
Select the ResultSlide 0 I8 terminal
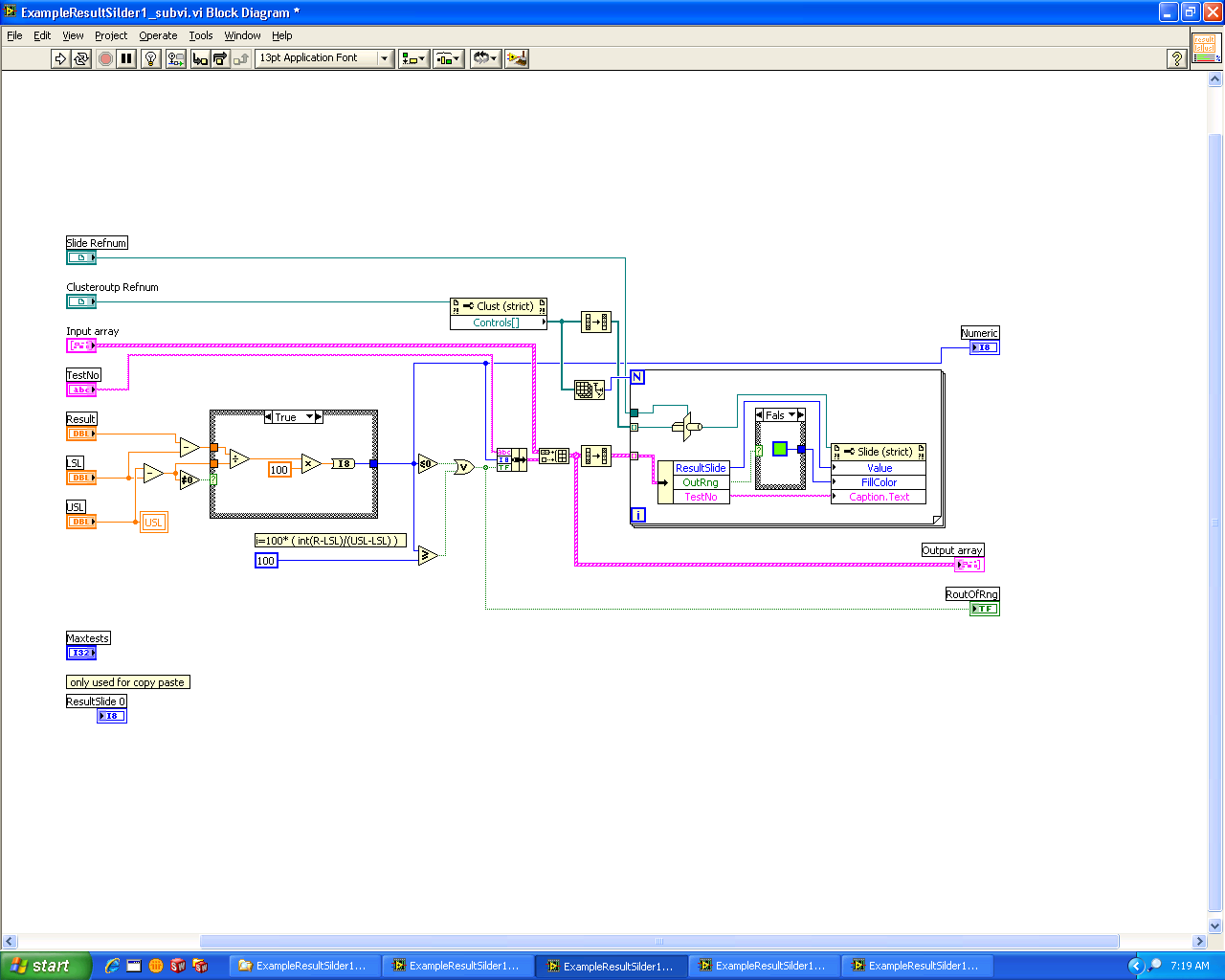click(111, 716)
